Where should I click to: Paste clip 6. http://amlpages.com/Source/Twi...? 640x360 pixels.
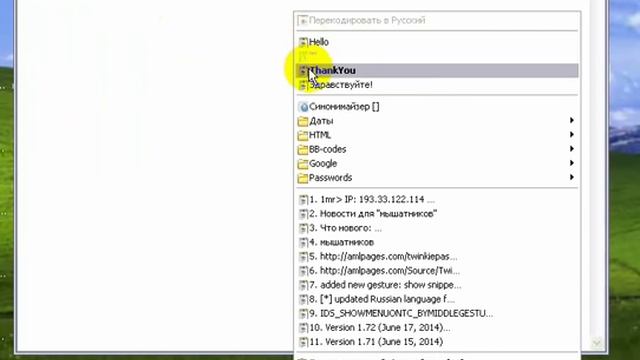click(x=437, y=271)
